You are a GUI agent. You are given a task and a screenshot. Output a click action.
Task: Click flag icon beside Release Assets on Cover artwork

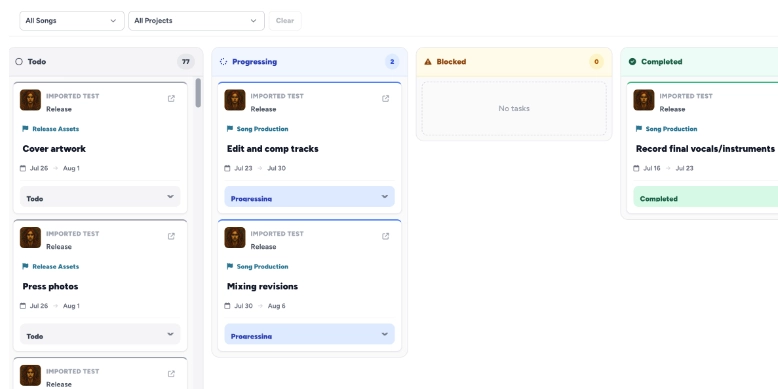pos(25,129)
